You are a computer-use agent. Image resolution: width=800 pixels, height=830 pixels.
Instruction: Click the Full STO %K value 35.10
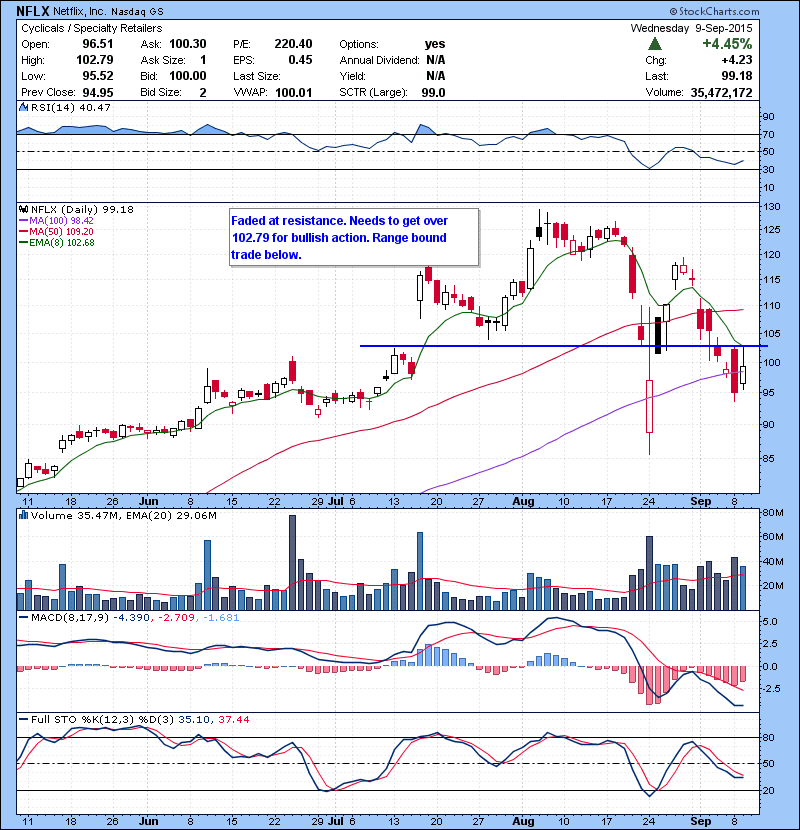click(193, 719)
